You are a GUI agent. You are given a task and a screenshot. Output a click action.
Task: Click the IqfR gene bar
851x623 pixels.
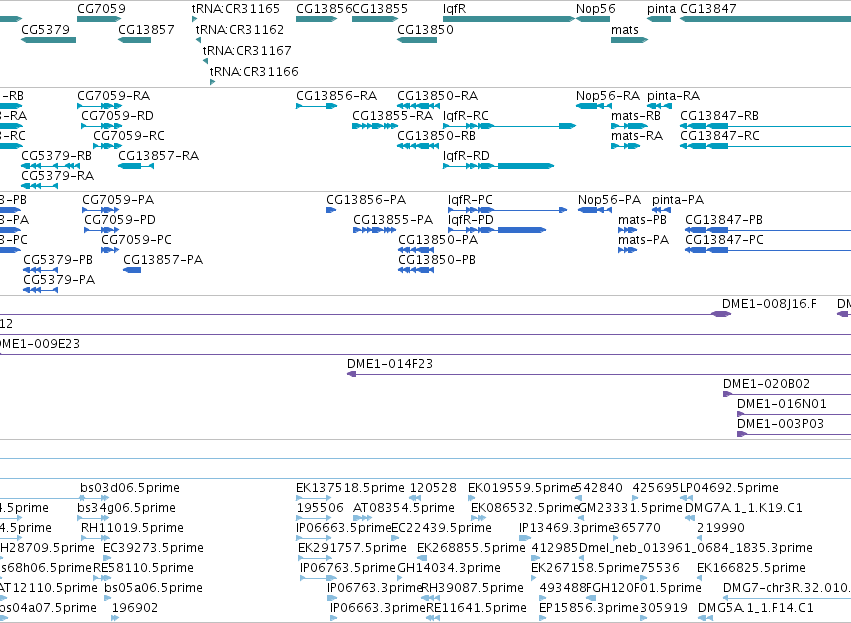coord(509,19)
